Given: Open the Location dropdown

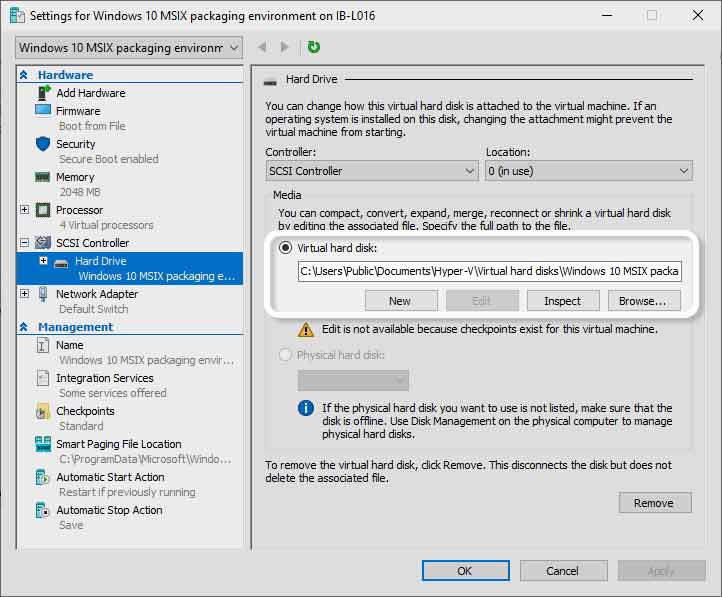Looking at the screenshot, I should (x=589, y=171).
